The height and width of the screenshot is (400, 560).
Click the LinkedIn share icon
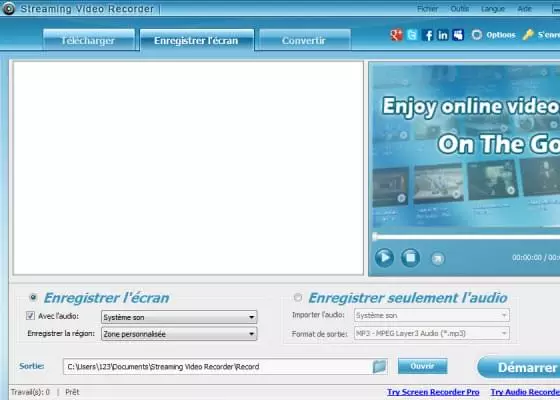(x=442, y=35)
